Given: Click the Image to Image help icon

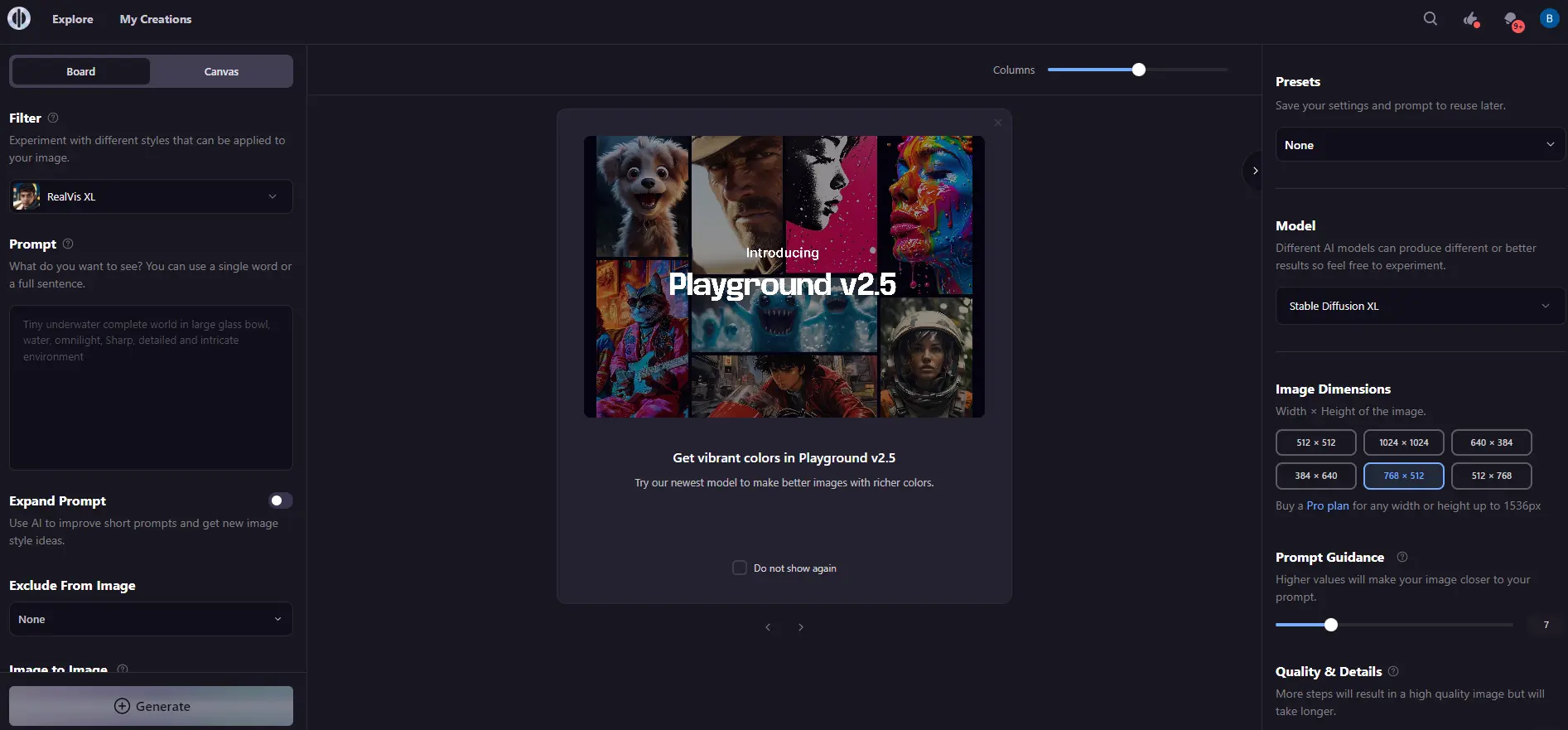Looking at the screenshot, I should 123,668.
